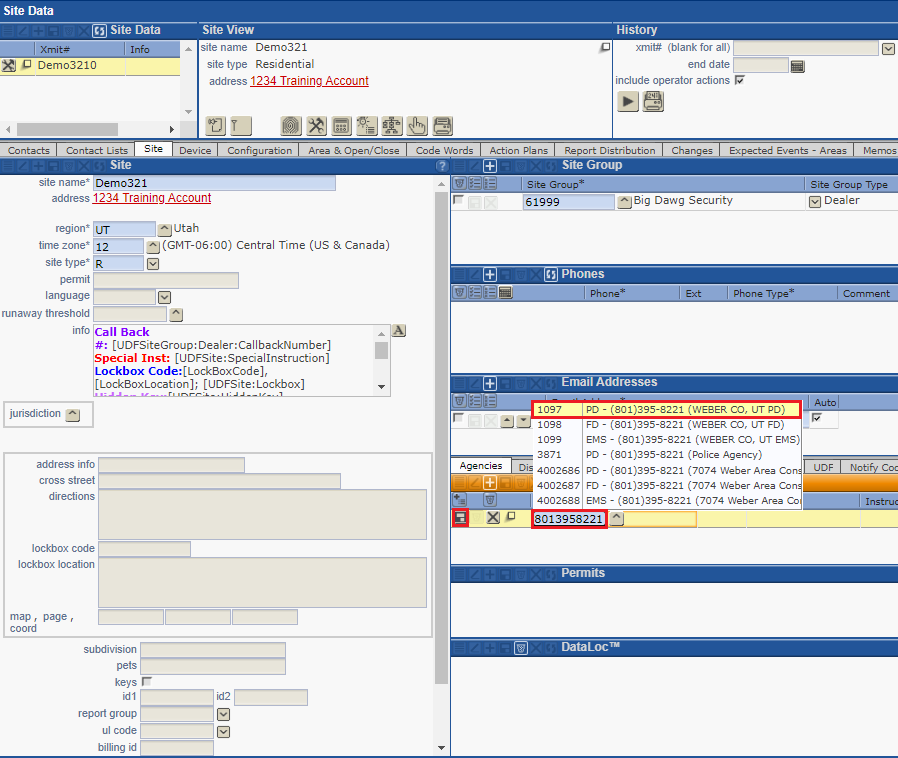Click the site name field containing Demo321

(214, 183)
